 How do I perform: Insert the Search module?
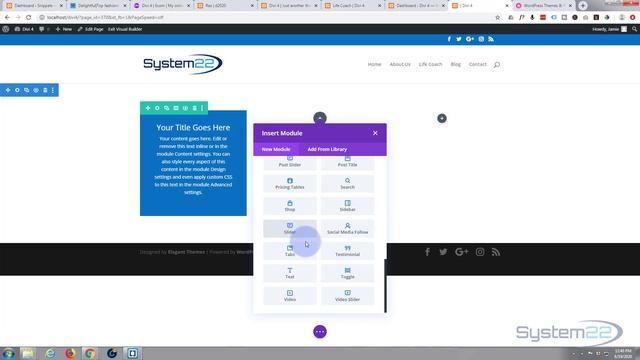(x=347, y=184)
